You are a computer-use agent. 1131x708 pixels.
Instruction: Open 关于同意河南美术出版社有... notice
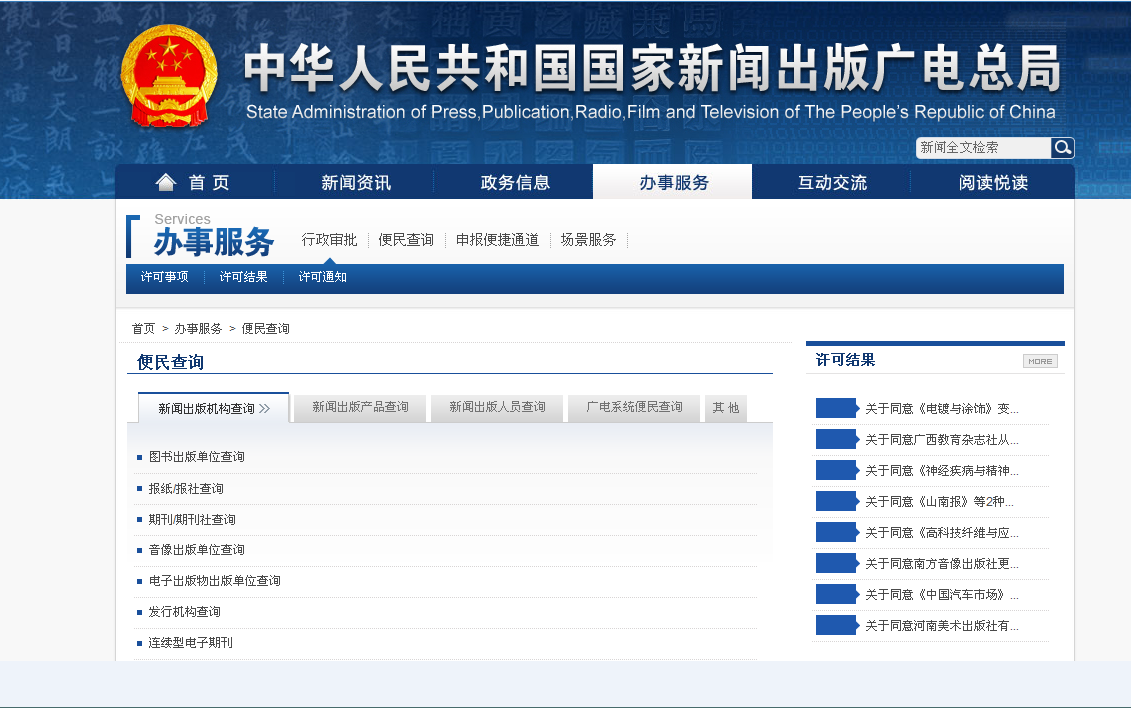[942, 626]
